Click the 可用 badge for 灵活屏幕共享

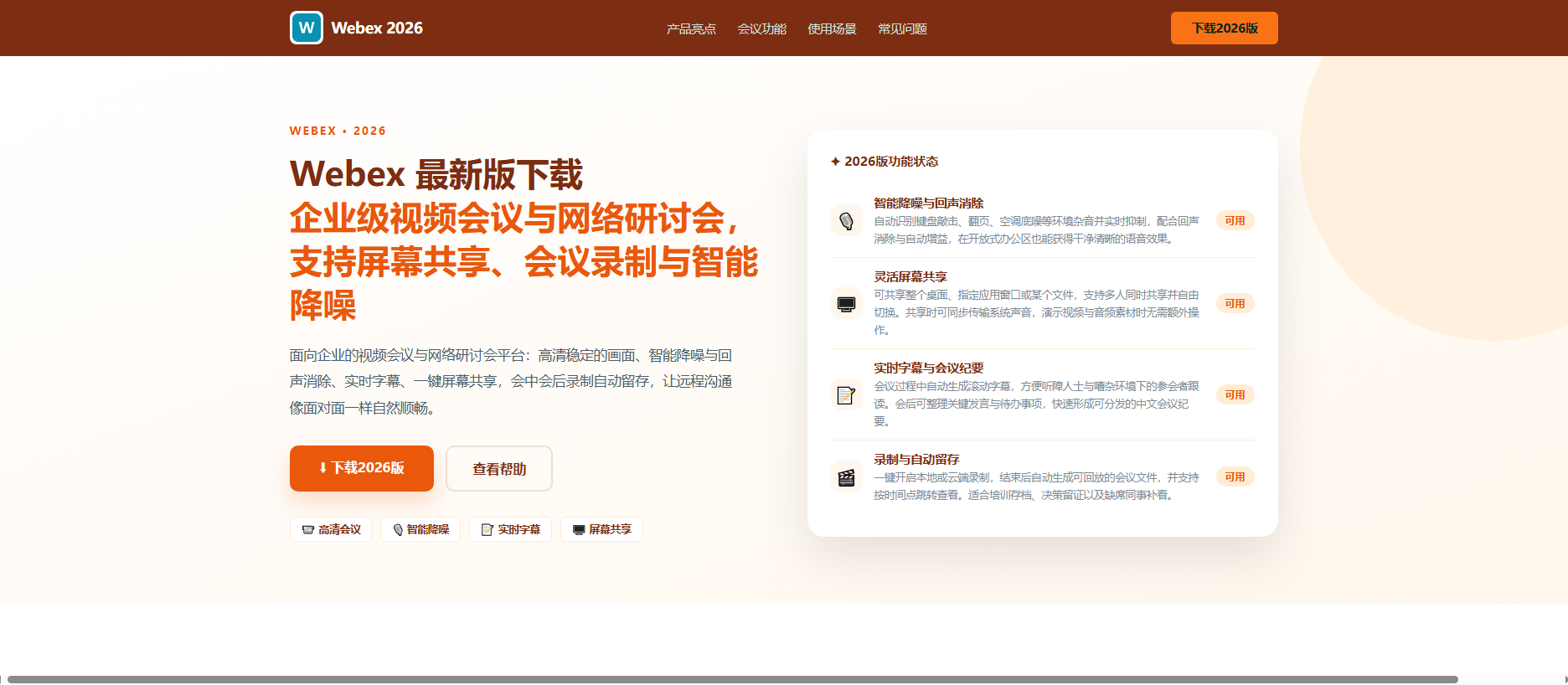click(x=1235, y=303)
